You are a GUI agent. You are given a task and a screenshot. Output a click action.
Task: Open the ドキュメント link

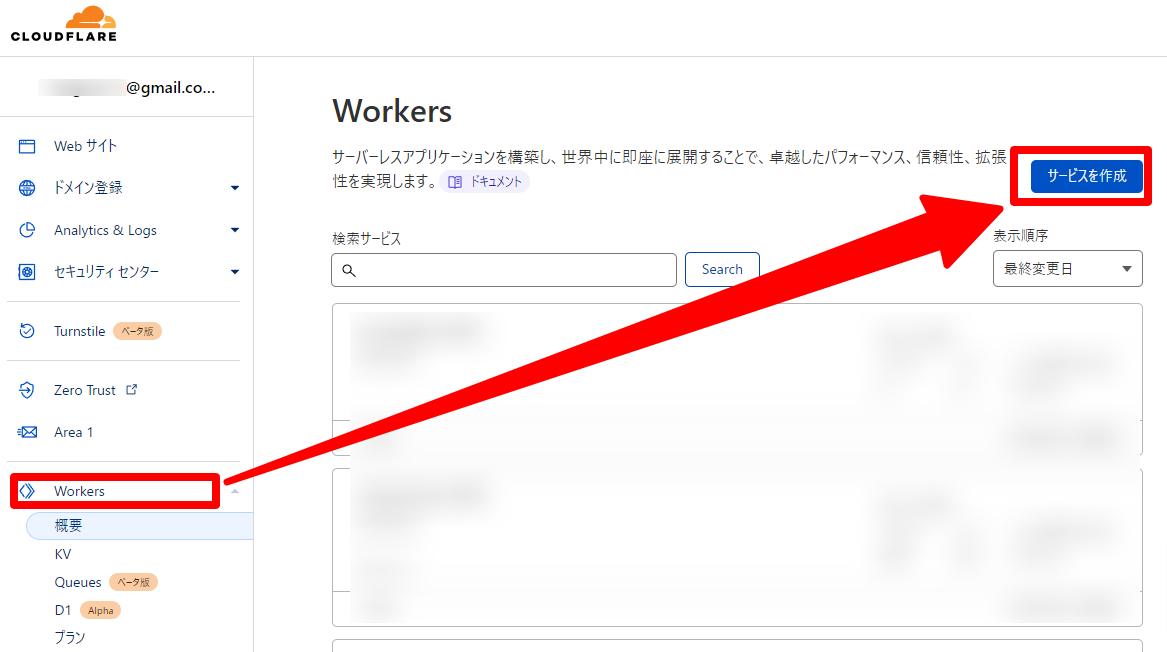click(x=485, y=182)
